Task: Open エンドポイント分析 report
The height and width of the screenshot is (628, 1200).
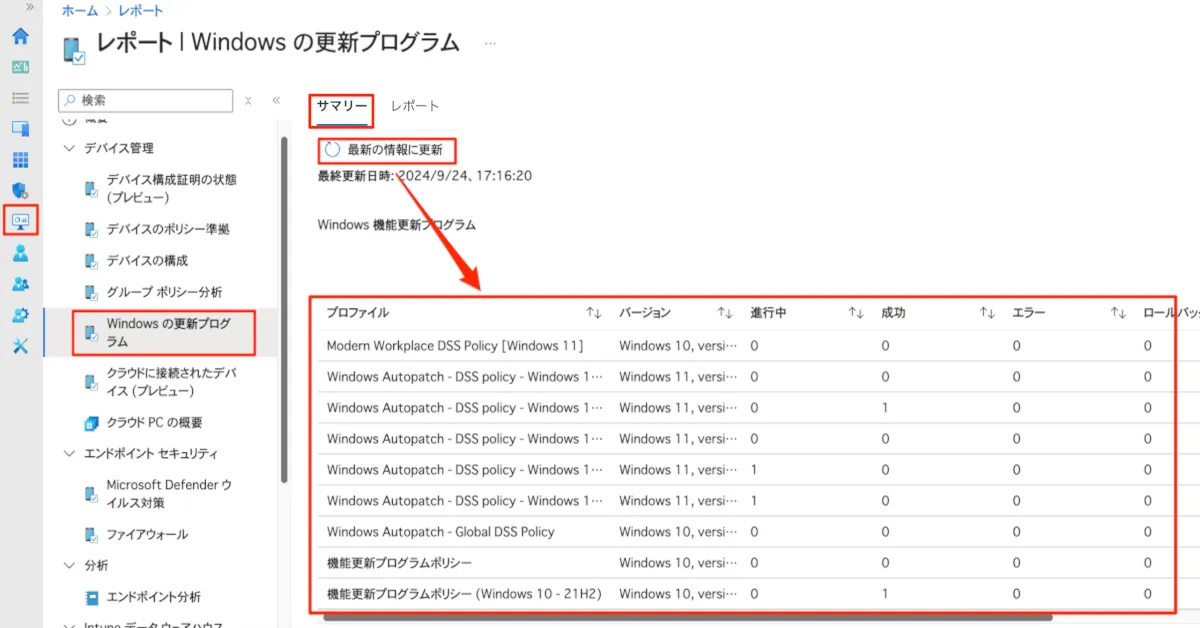Action: 154,597
